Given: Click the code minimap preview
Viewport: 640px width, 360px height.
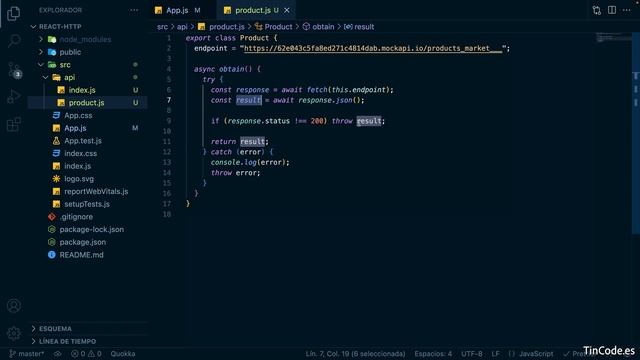Looking at the screenshot, I should (613, 38).
